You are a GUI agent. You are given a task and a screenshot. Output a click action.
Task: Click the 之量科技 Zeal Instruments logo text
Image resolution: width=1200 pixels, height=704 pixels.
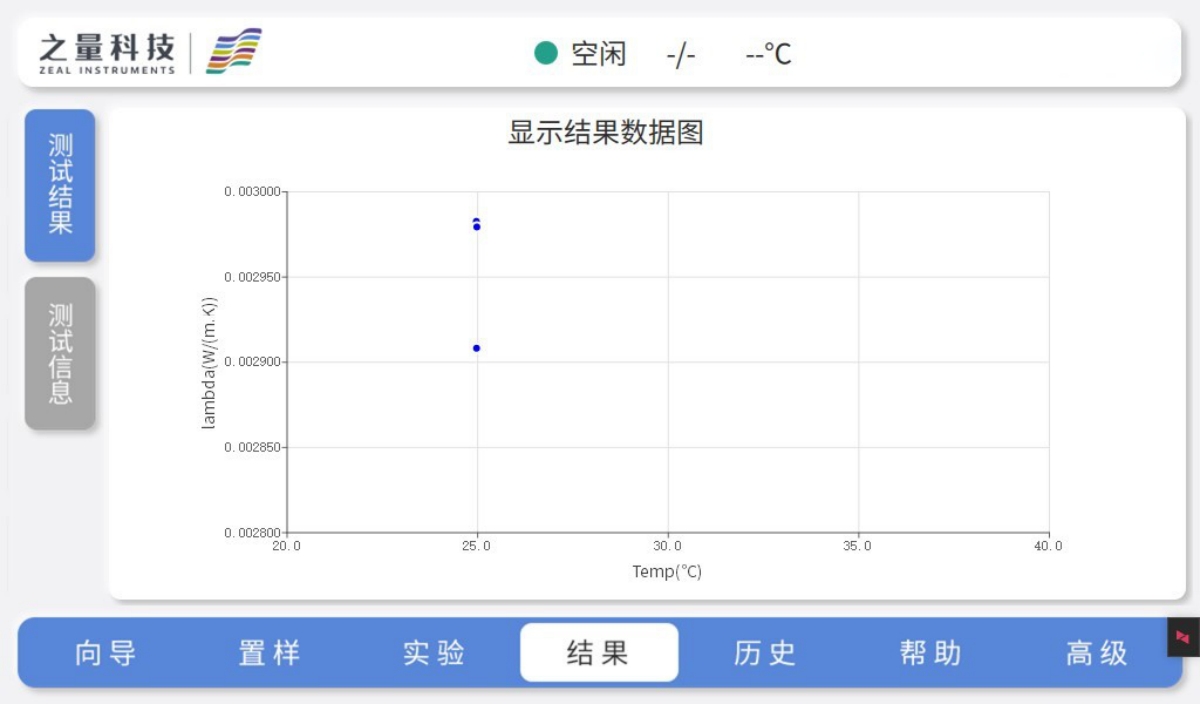click(x=107, y=52)
